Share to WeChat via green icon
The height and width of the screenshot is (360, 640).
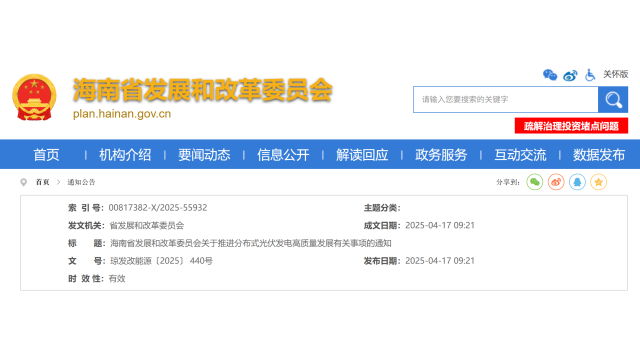(535, 182)
